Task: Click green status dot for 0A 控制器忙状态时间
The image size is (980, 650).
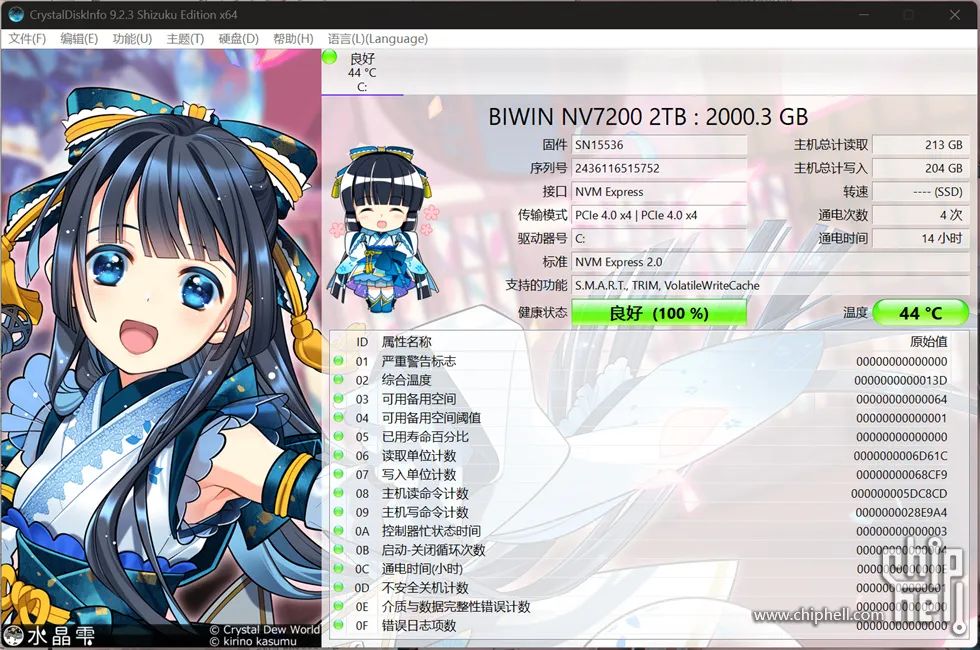Action: click(x=339, y=531)
